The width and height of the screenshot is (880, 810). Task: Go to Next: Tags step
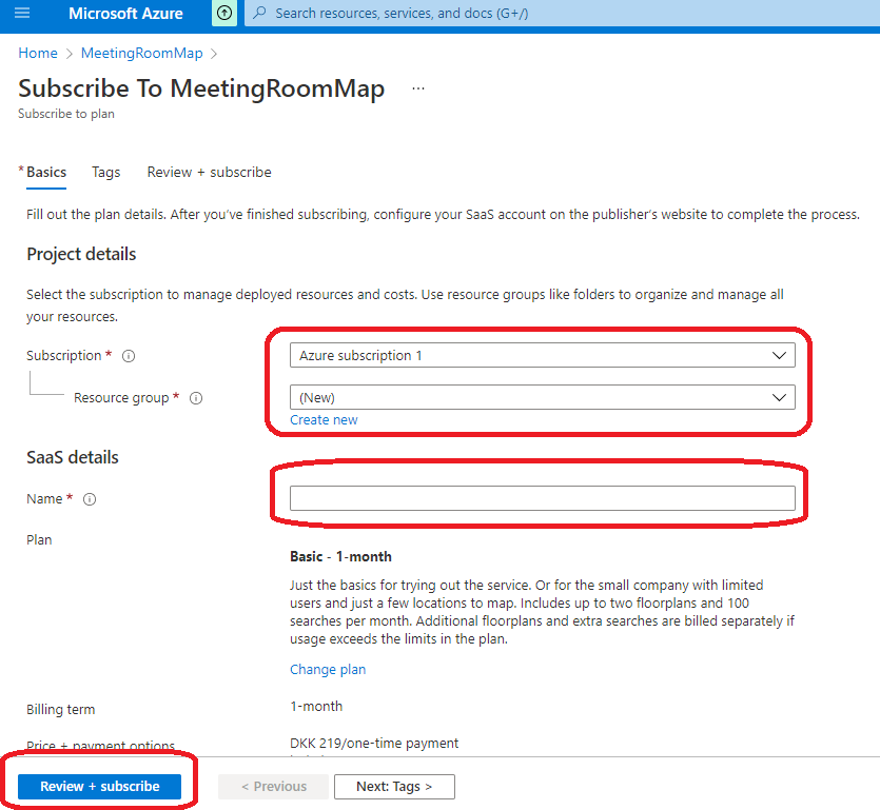coord(395,786)
